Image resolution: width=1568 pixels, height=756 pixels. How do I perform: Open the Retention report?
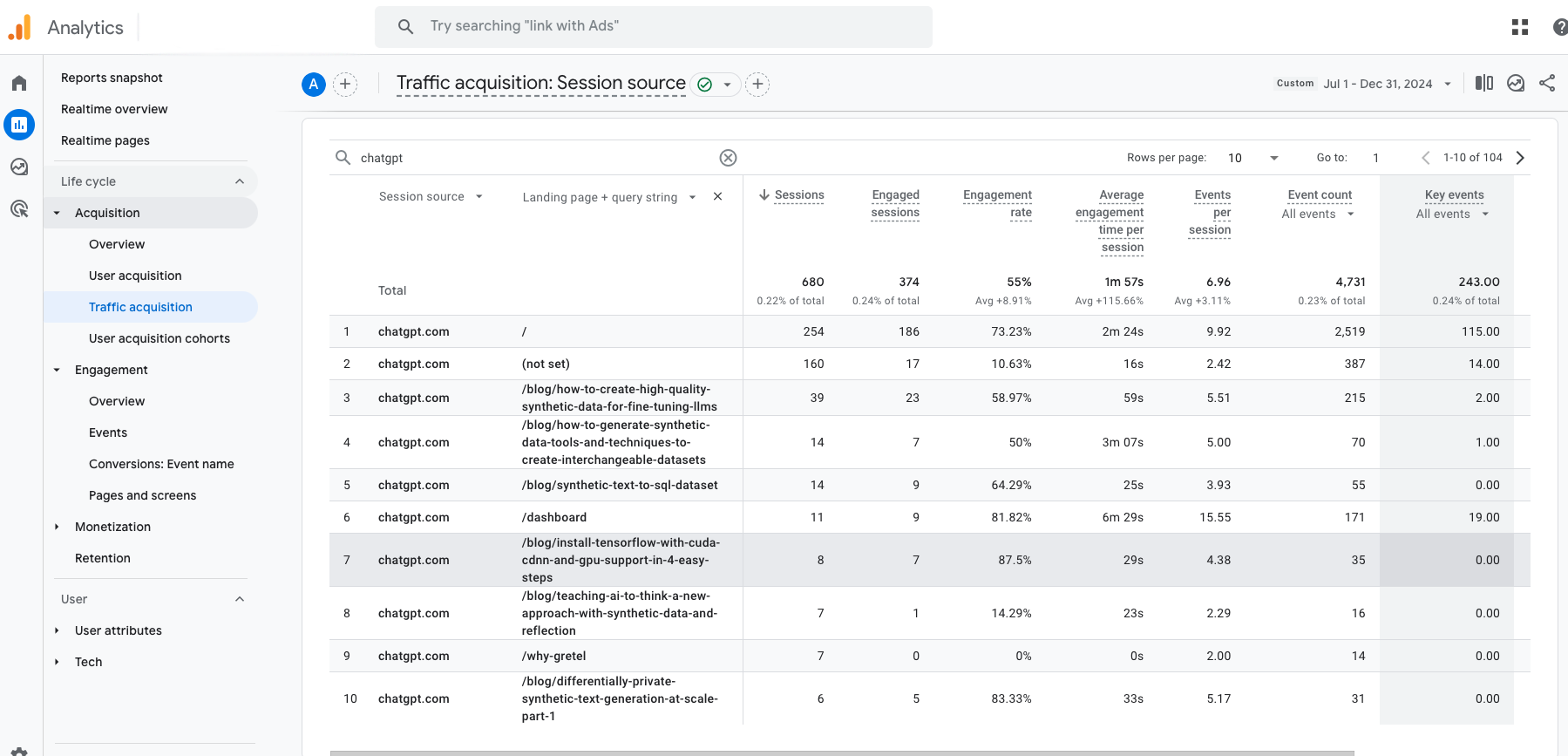(103, 558)
